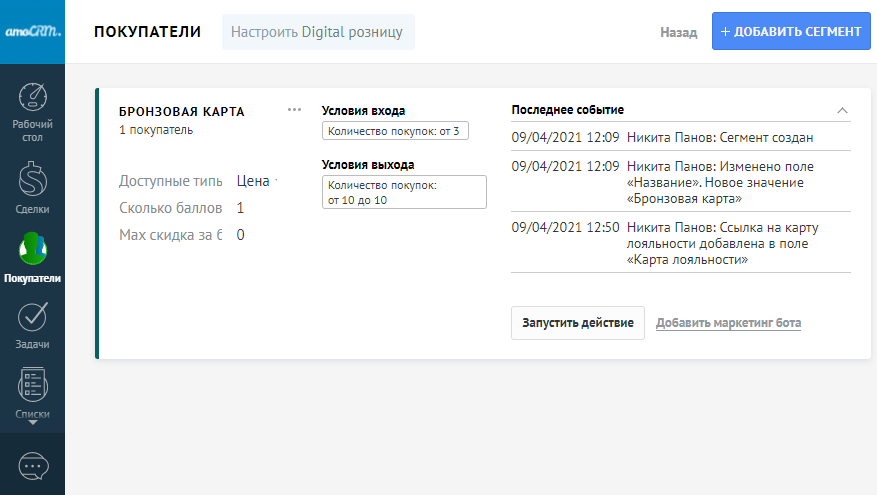
Task: Click the Назад link
Action: click(x=678, y=32)
